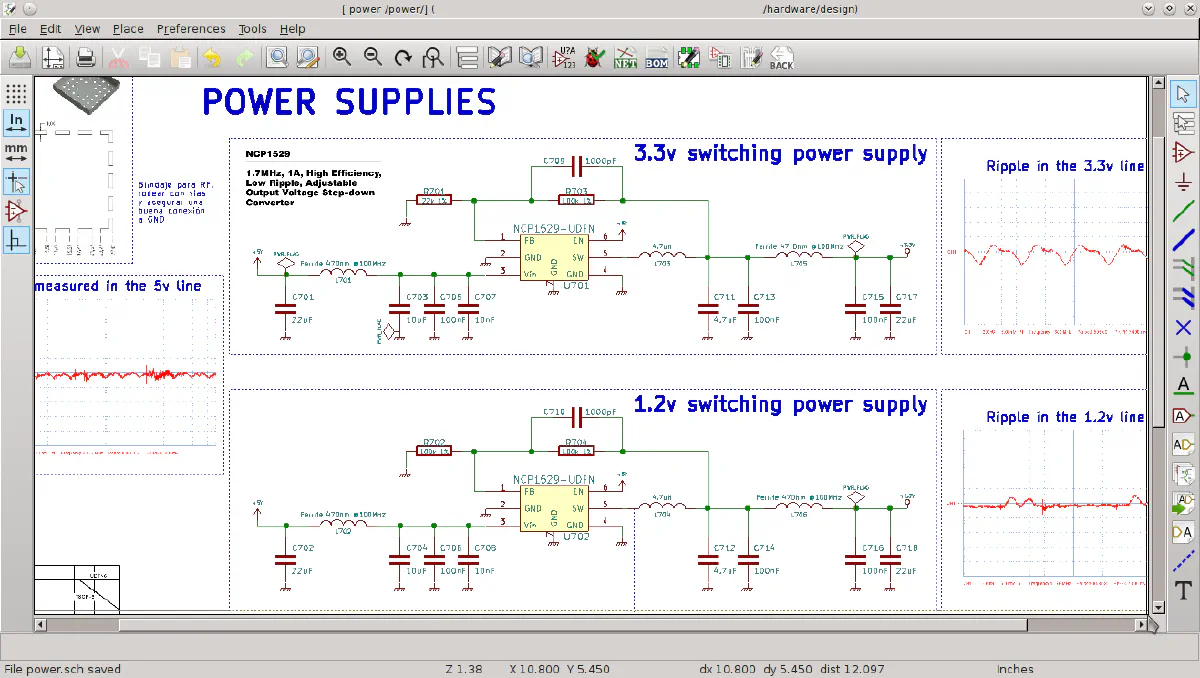Select the graphic dashed line tool
This screenshot has height=678, width=1200.
1184,561
